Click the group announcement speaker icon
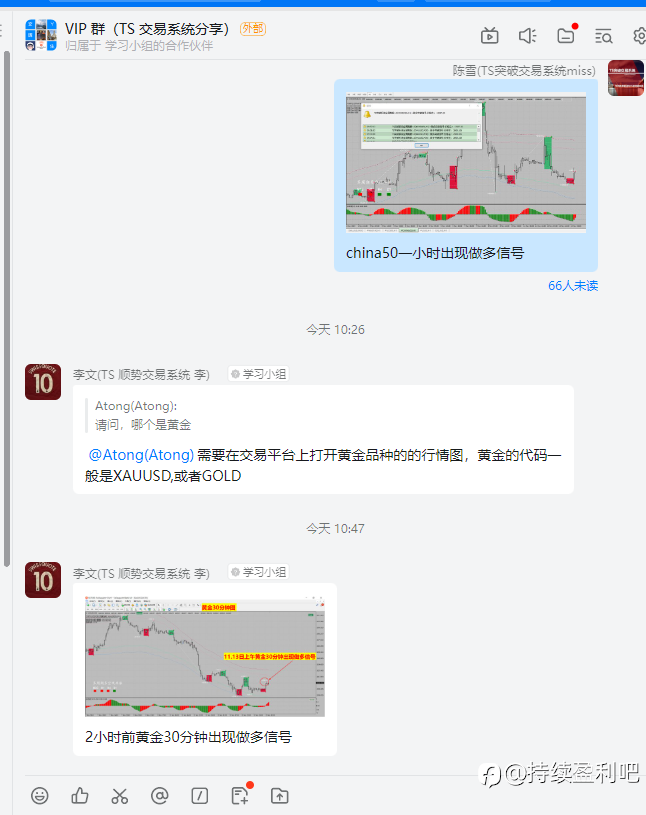Screen dimensions: 646x815 pyautogui.click(x=528, y=36)
